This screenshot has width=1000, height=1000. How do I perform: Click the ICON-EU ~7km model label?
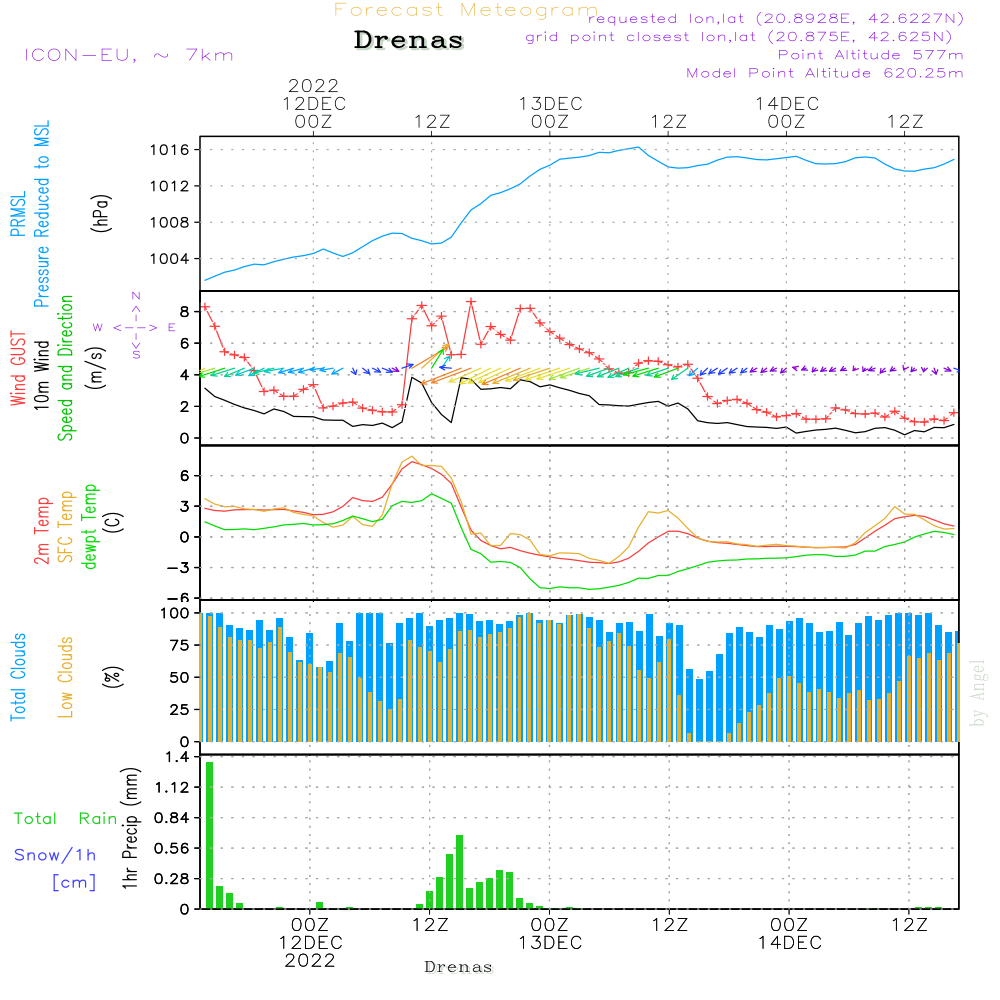[128, 55]
